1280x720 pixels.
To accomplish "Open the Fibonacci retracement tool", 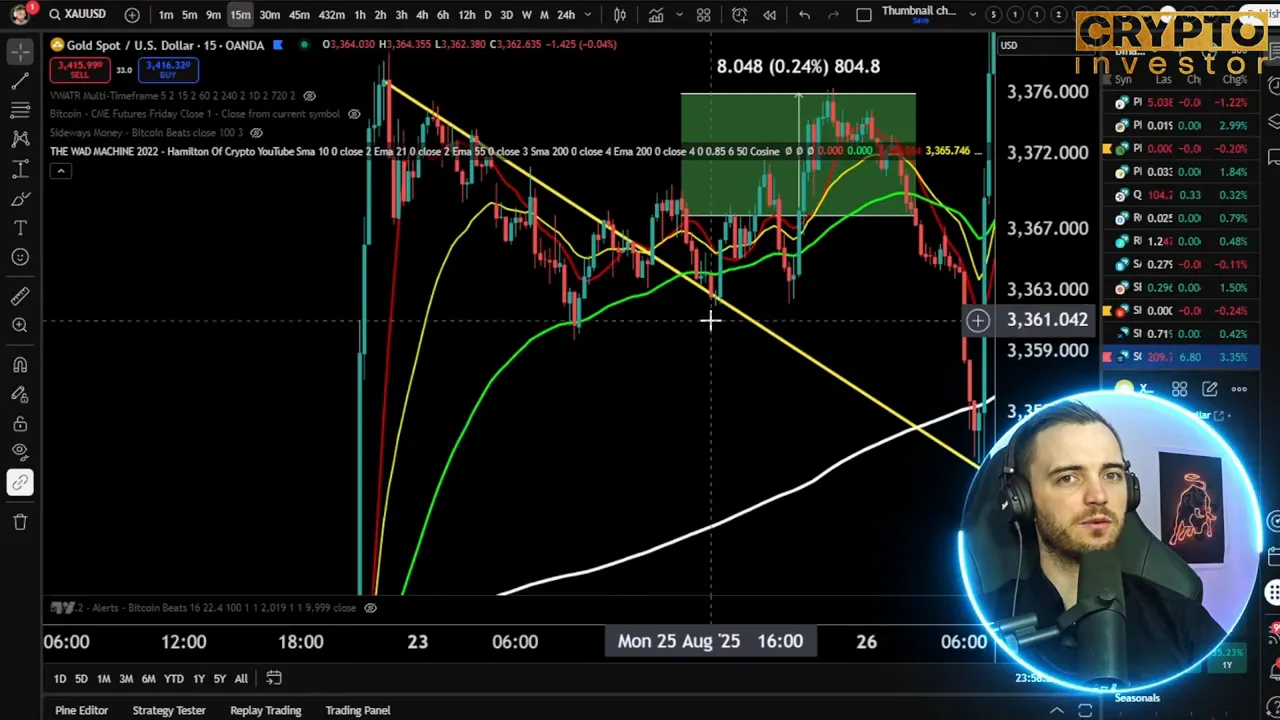I will pyautogui.click(x=20, y=109).
